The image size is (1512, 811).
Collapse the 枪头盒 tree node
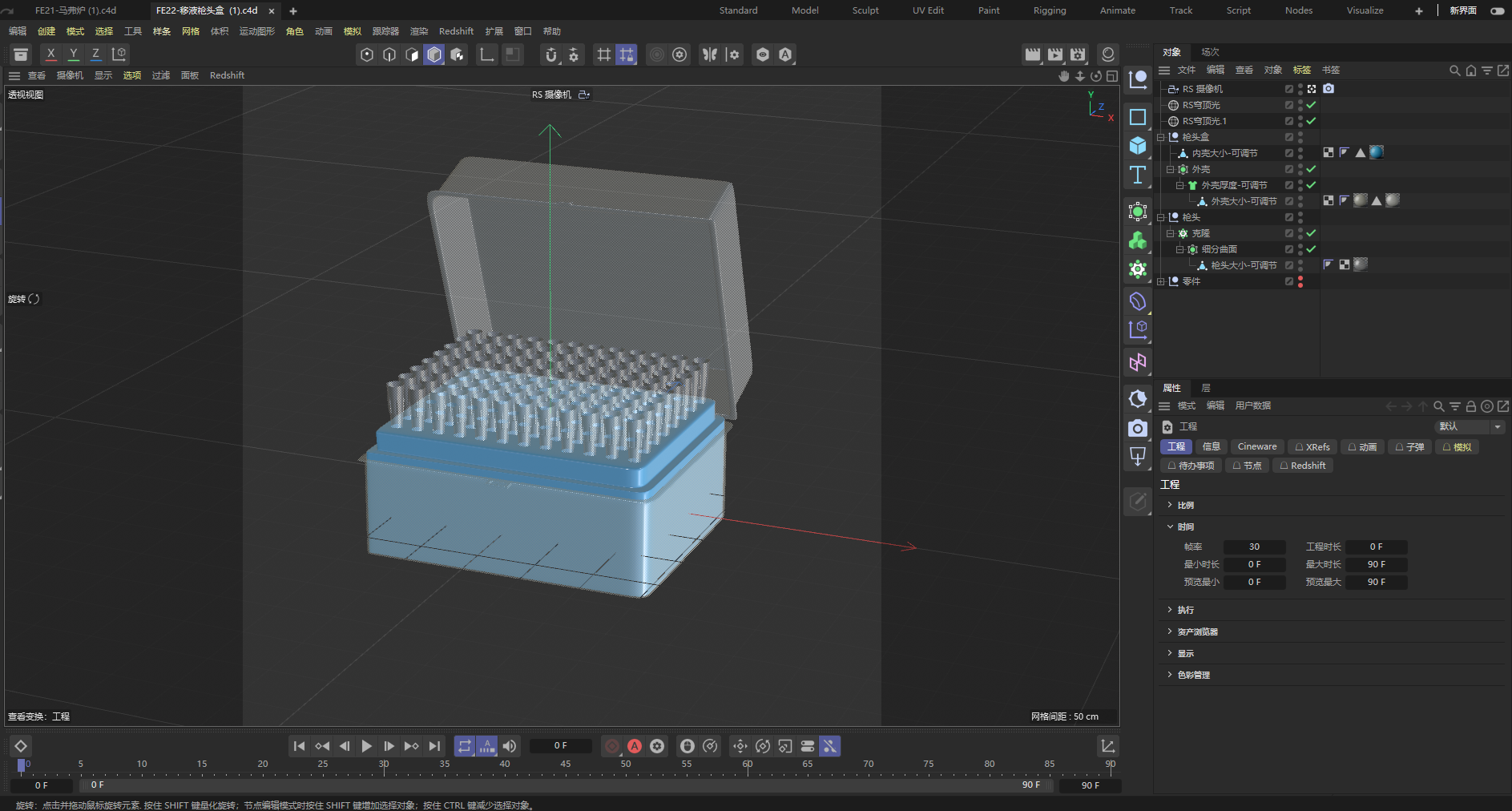[1161, 137]
